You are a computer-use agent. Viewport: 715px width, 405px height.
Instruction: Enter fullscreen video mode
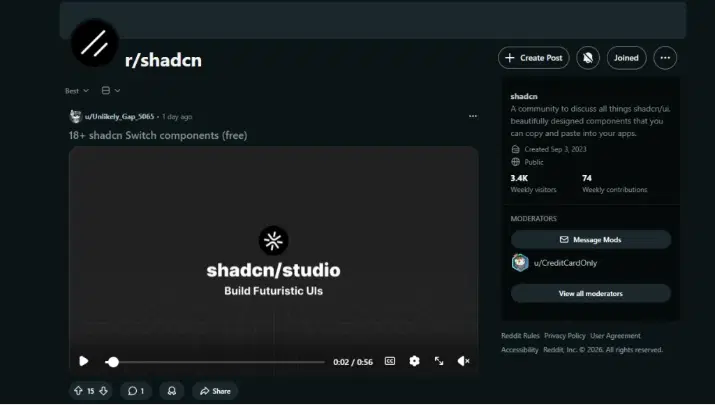point(439,361)
